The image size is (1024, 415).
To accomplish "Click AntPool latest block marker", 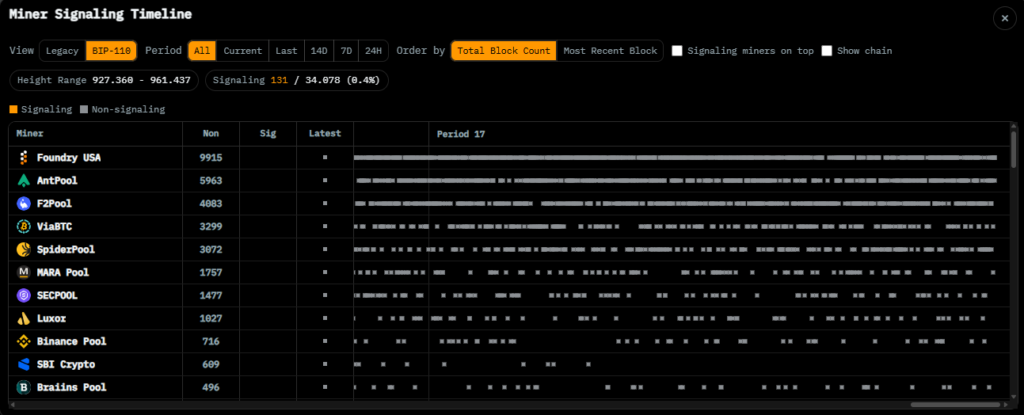I will (325, 180).
